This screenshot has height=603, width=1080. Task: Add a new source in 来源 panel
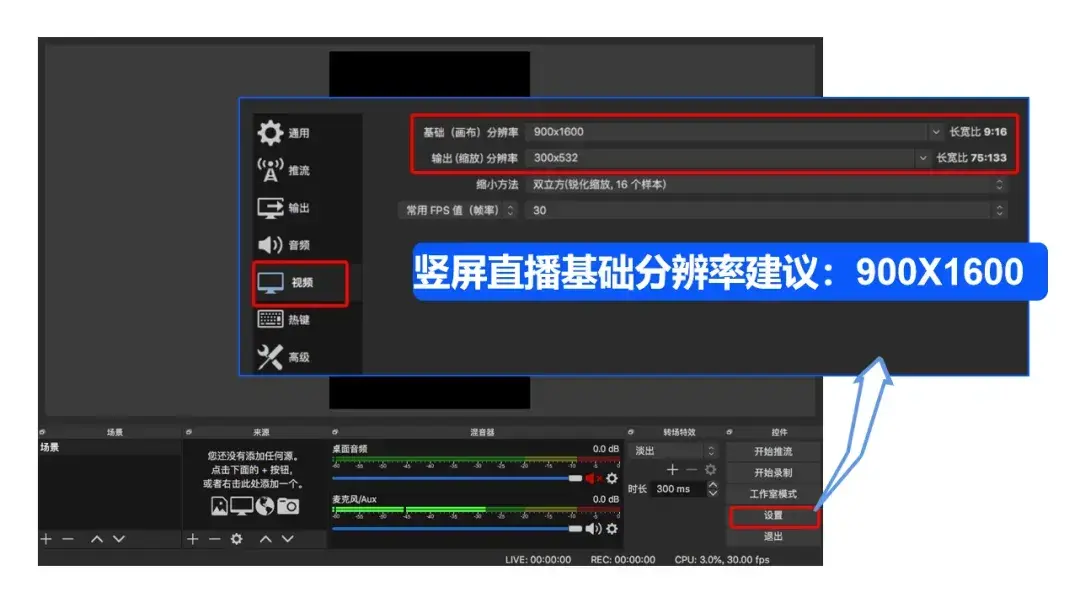click(x=193, y=539)
